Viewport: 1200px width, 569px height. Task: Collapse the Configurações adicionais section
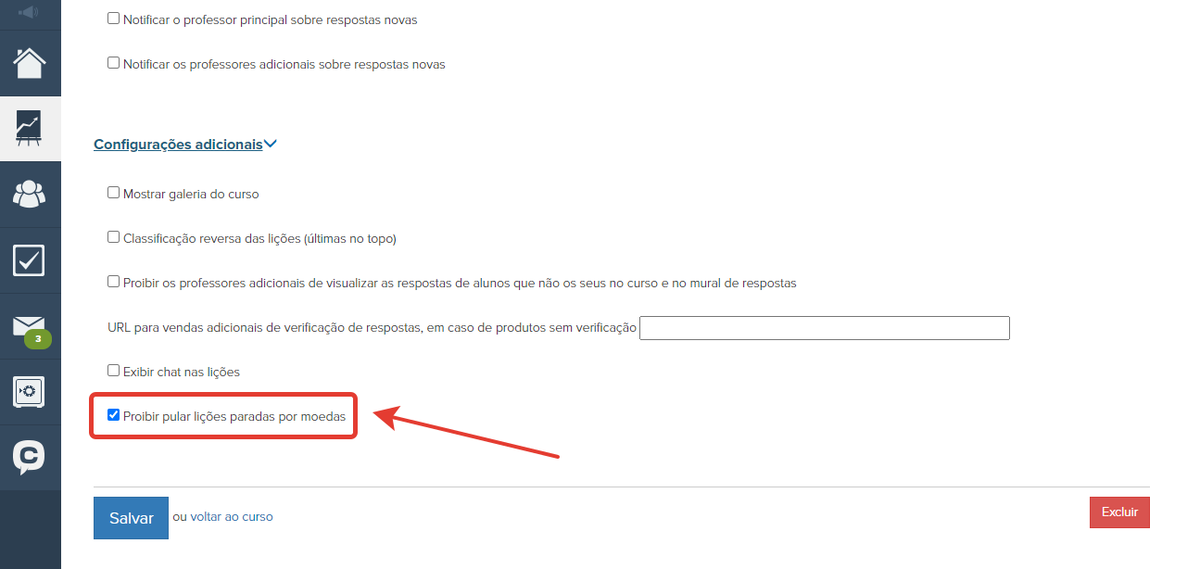tap(185, 144)
